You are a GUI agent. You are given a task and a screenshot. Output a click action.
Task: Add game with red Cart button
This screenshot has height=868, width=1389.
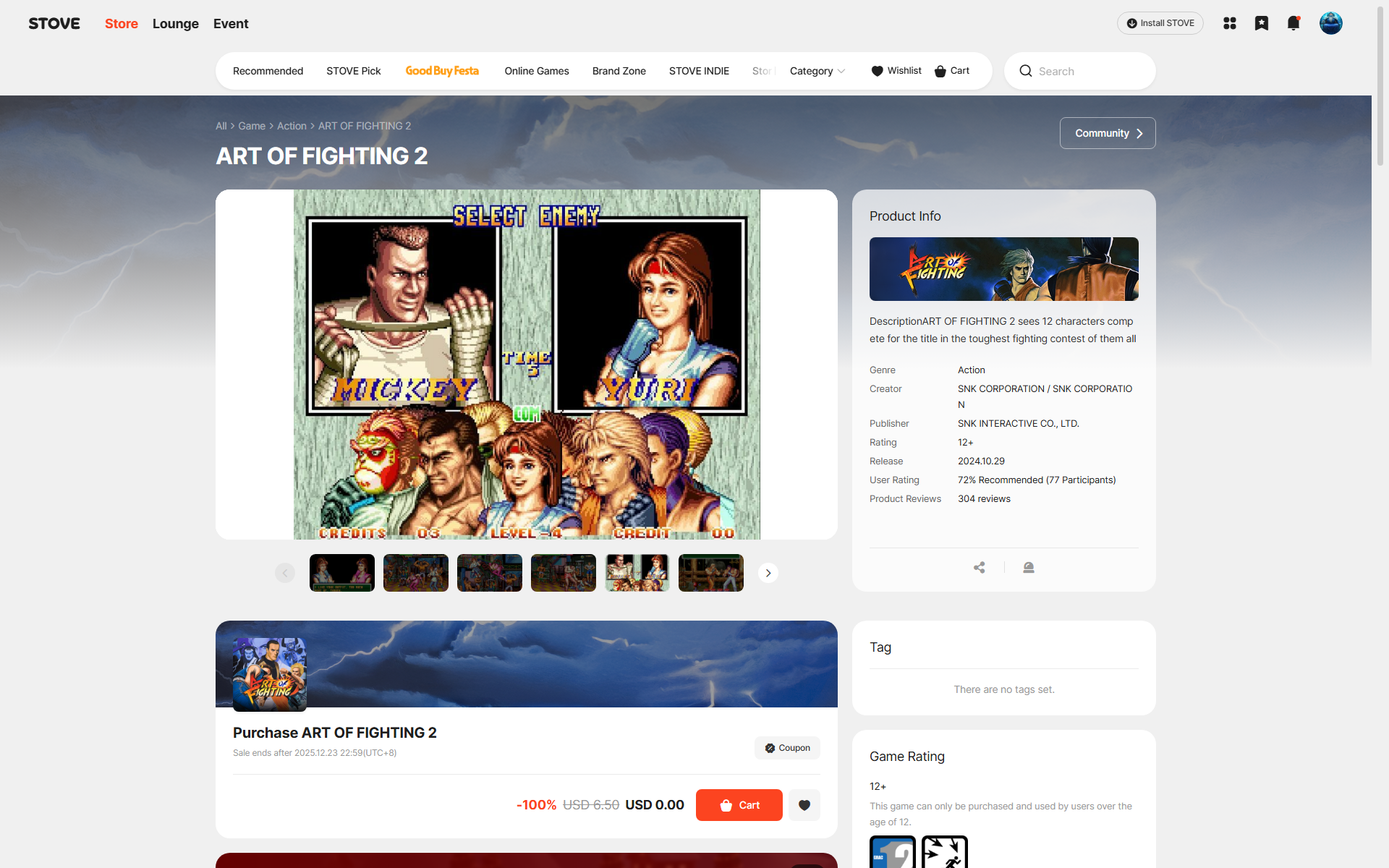click(739, 805)
